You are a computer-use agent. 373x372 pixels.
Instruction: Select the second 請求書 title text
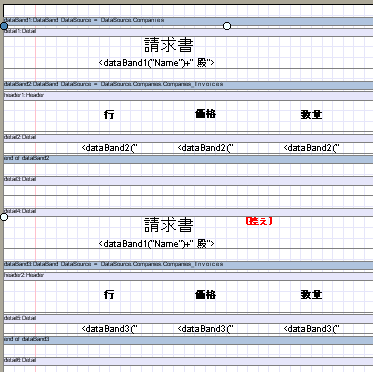click(169, 225)
